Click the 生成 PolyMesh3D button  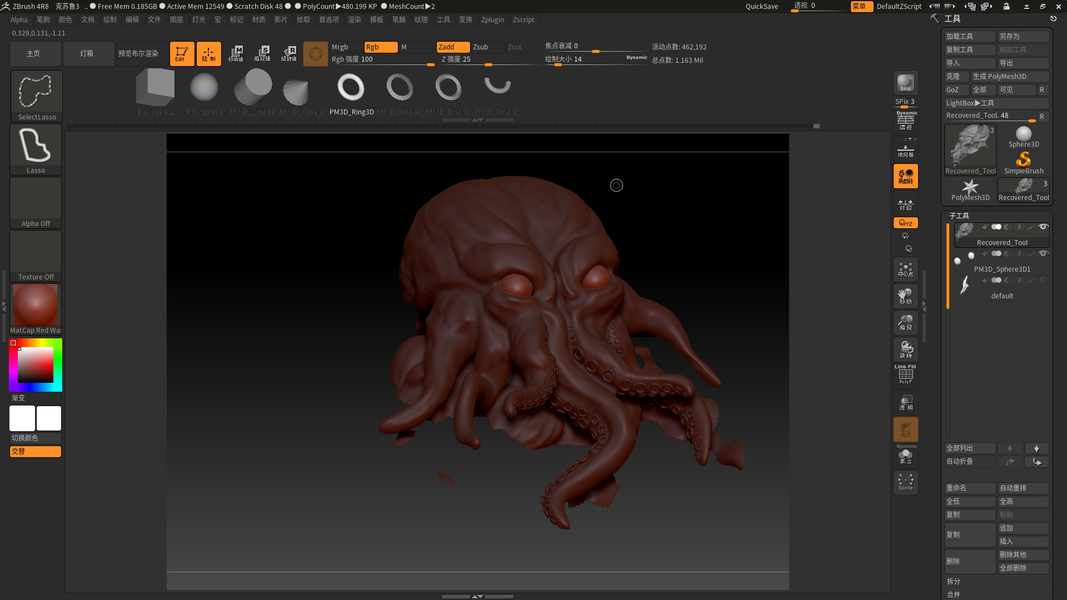pos(1010,76)
